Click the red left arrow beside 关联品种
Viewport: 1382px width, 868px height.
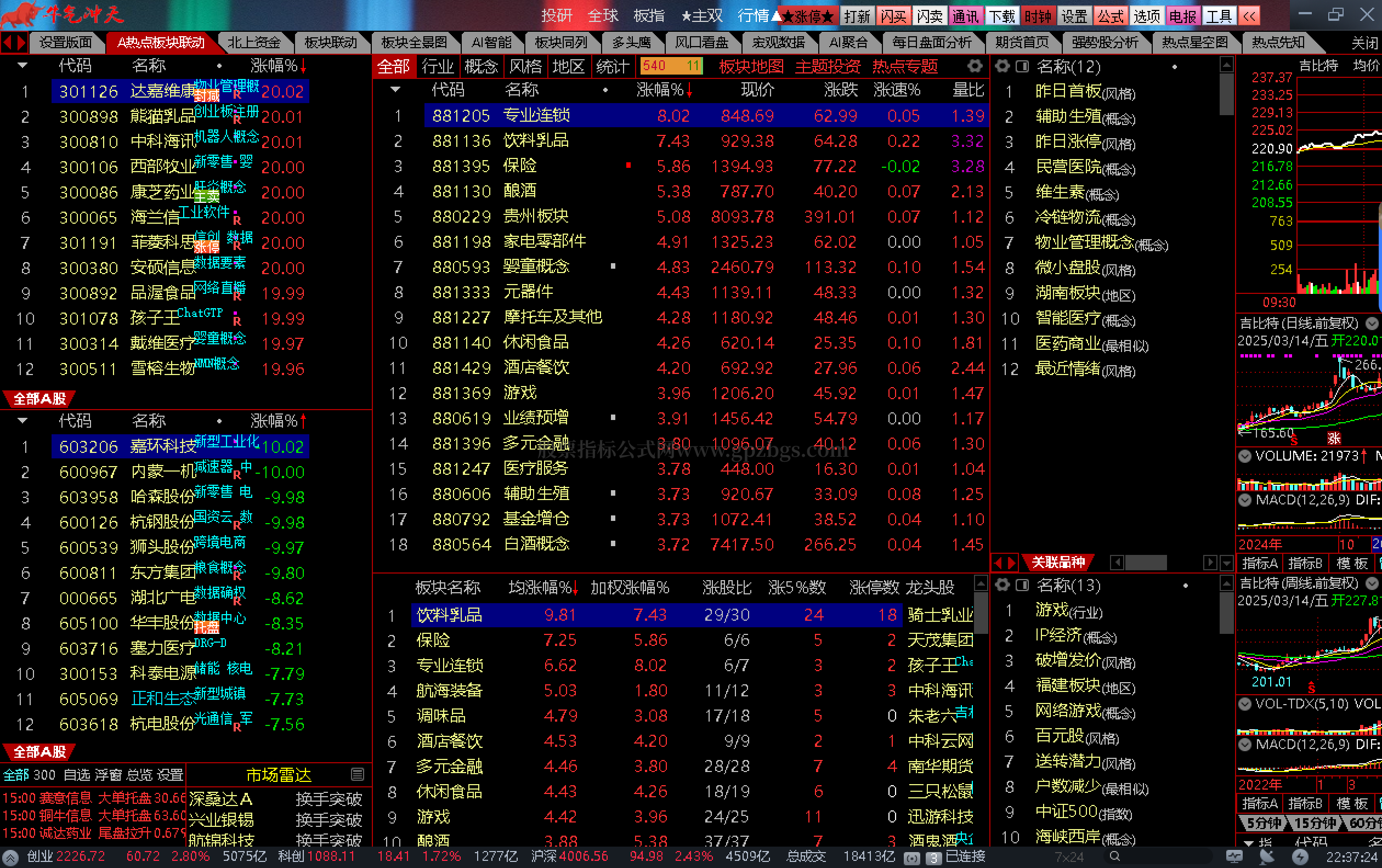coord(998,563)
